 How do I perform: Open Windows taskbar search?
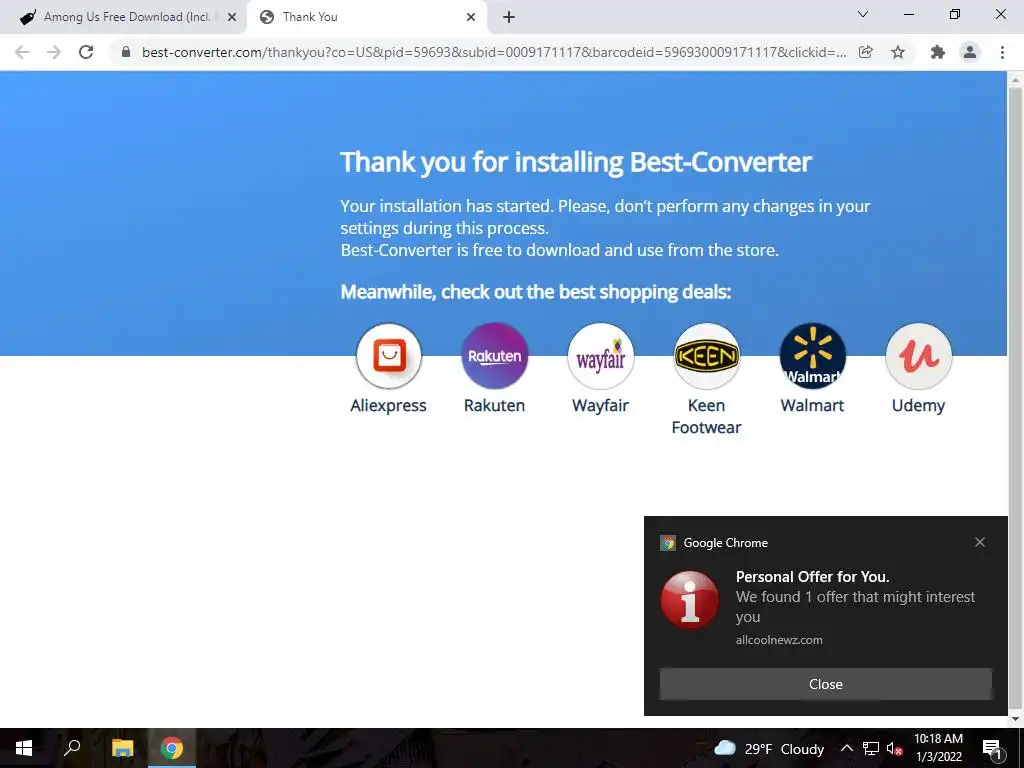point(72,748)
